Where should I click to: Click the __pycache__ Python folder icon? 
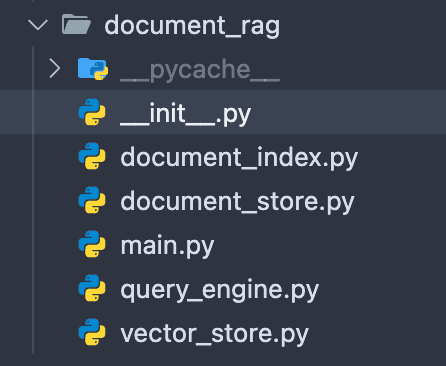click(x=93, y=69)
